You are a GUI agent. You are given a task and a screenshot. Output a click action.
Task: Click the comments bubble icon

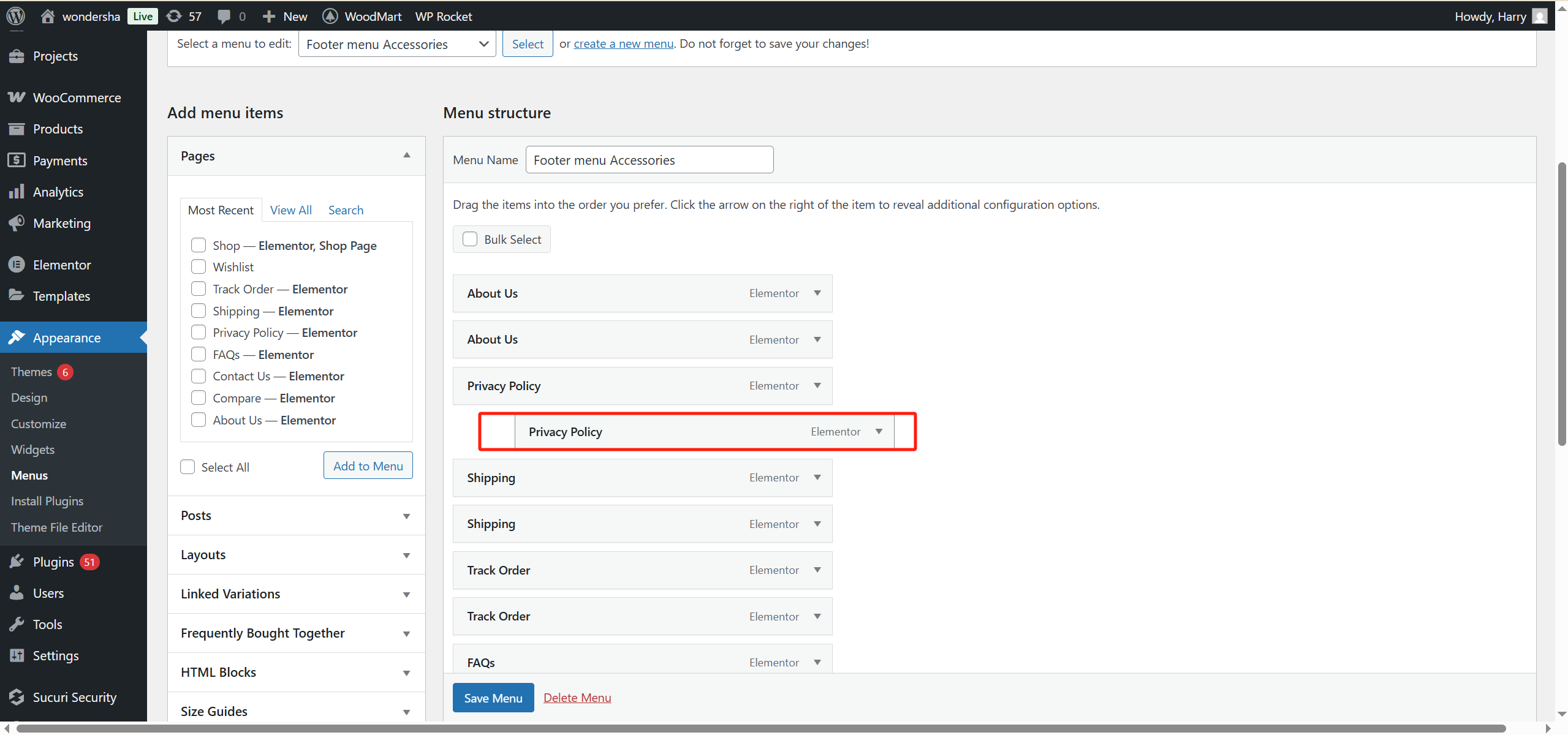224,16
